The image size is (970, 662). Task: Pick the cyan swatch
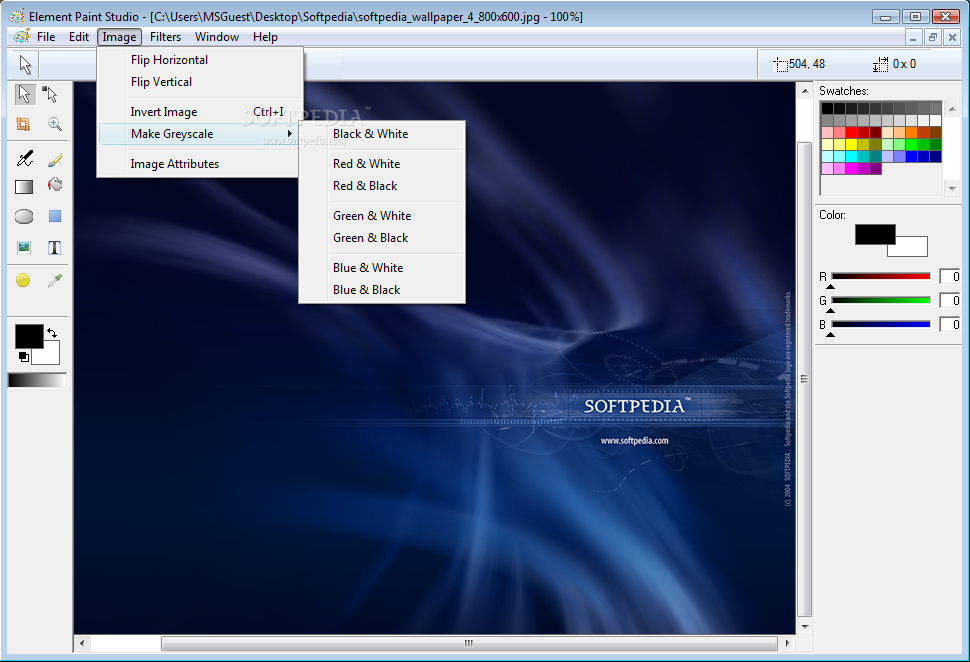click(851, 157)
